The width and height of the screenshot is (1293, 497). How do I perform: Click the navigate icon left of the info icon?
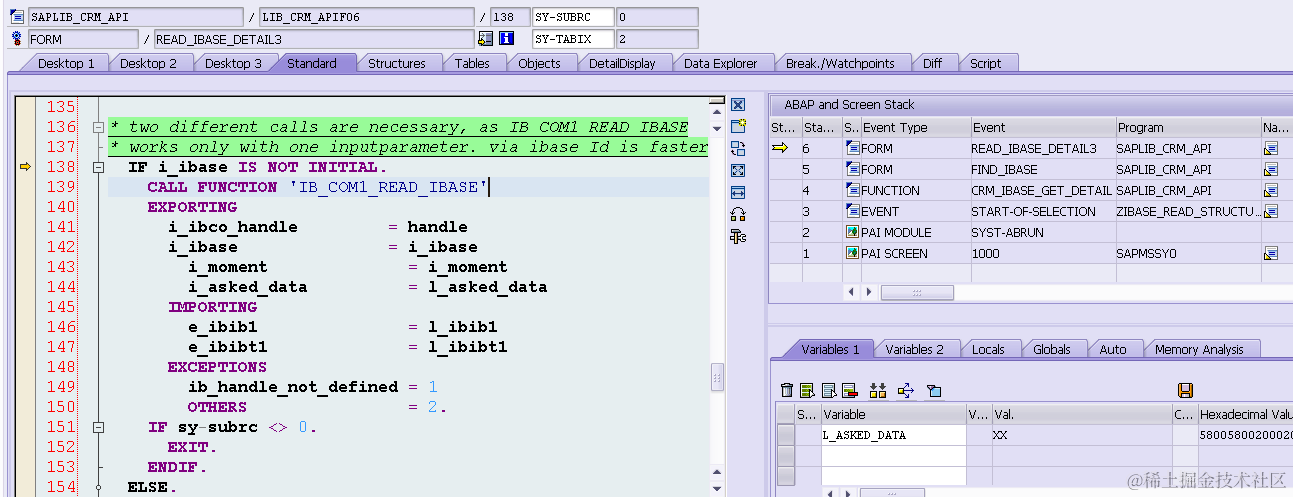[486, 39]
